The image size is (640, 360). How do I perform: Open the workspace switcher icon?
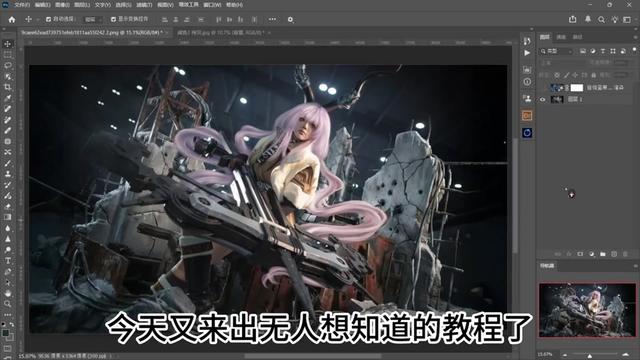click(627, 20)
